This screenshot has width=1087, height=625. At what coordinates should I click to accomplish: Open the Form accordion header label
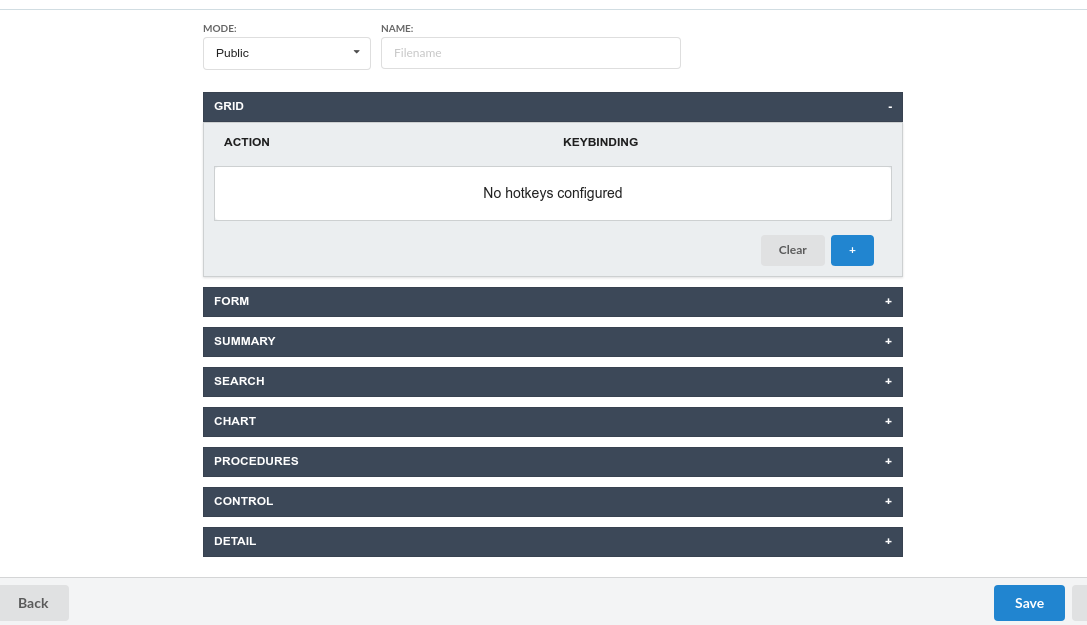(x=231, y=301)
